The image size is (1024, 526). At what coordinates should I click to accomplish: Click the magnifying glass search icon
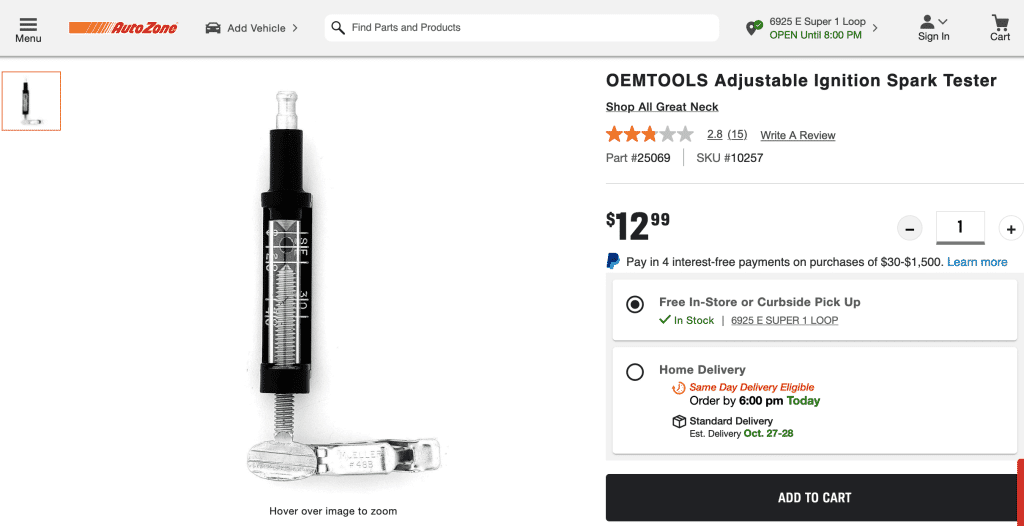pos(338,28)
